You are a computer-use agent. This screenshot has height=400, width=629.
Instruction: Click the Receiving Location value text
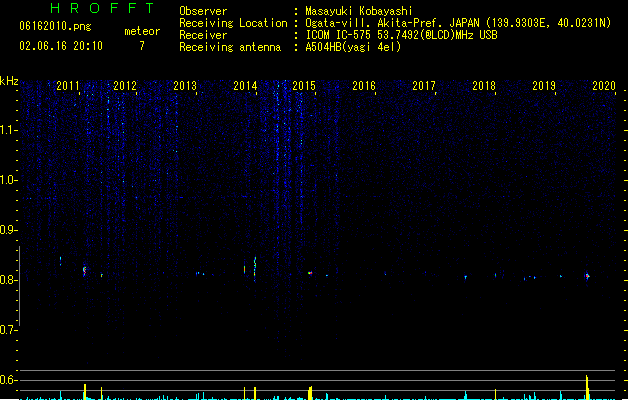458,23
